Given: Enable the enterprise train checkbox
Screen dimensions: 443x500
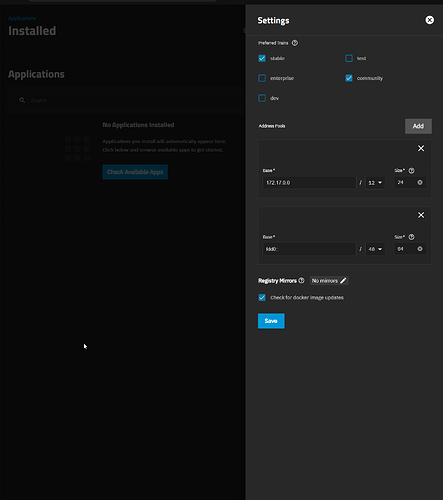Looking at the screenshot, I should pos(262,78).
